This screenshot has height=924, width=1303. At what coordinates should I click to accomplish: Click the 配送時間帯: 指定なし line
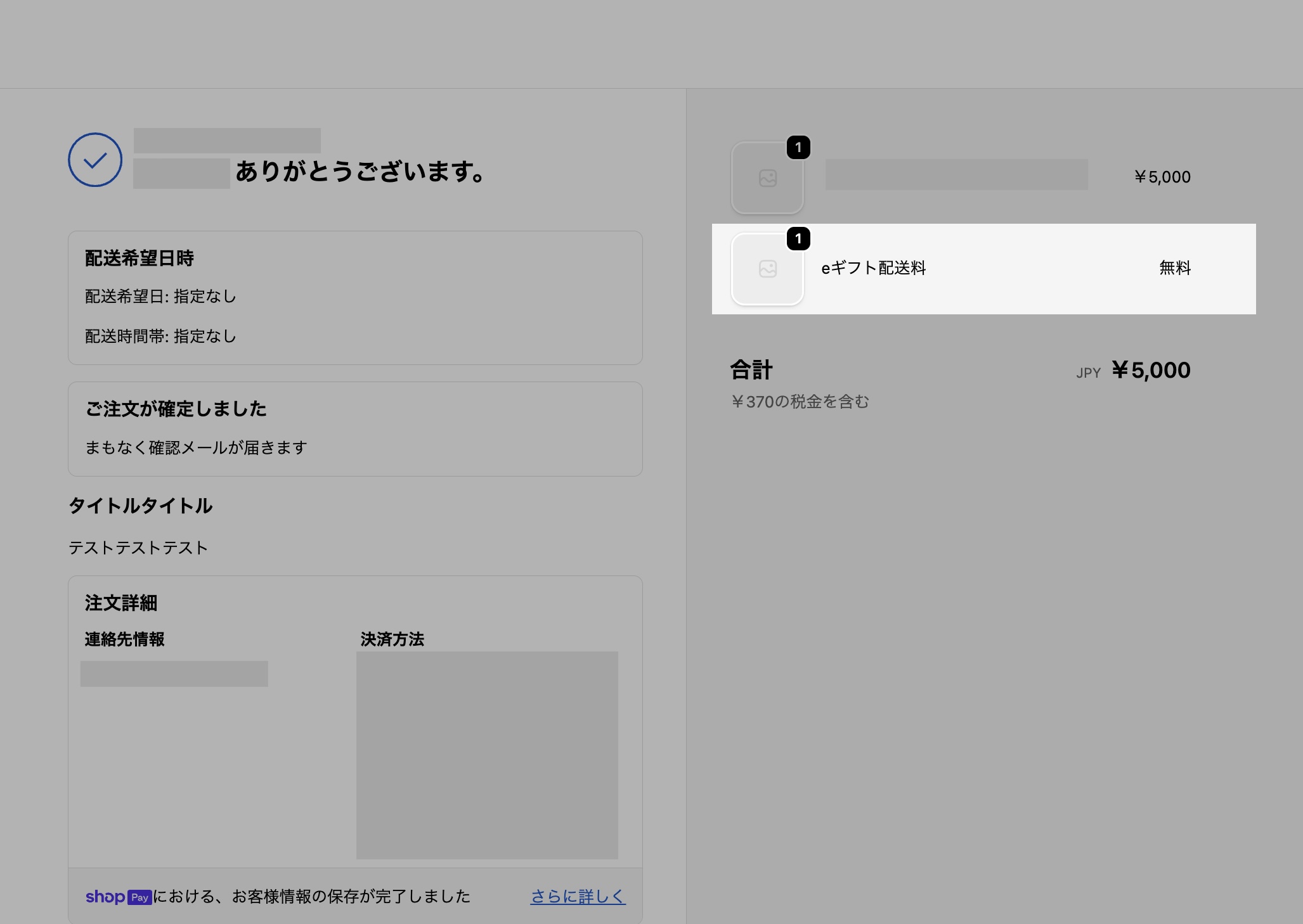[x=160, y=337]
